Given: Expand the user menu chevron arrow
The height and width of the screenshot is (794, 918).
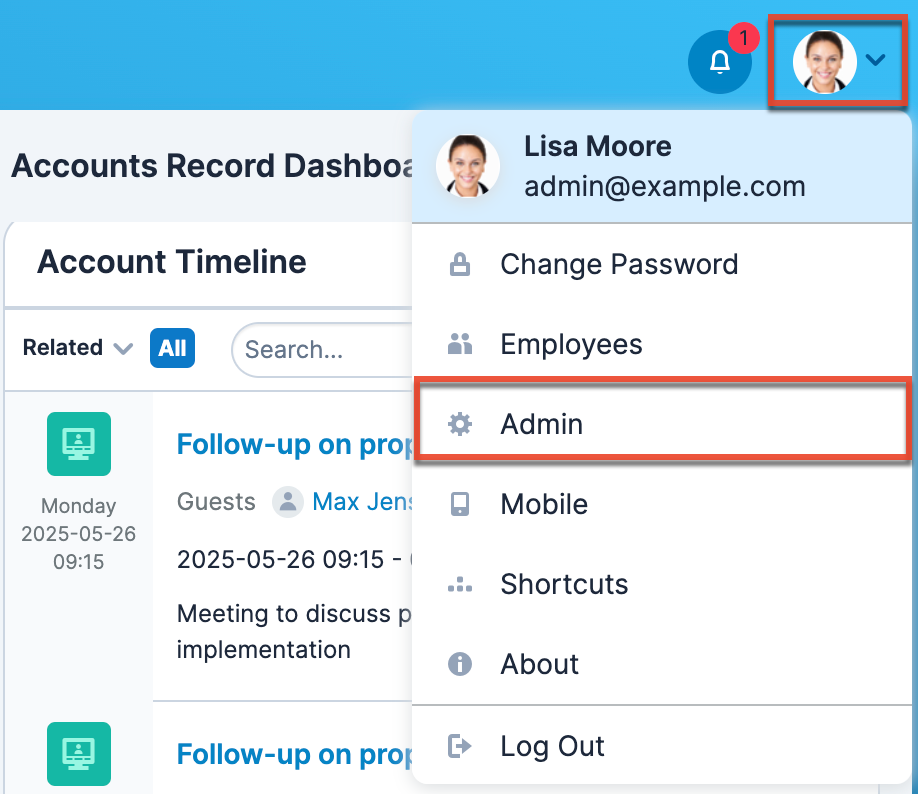Looking at the screenshot, I should [876, 61].
